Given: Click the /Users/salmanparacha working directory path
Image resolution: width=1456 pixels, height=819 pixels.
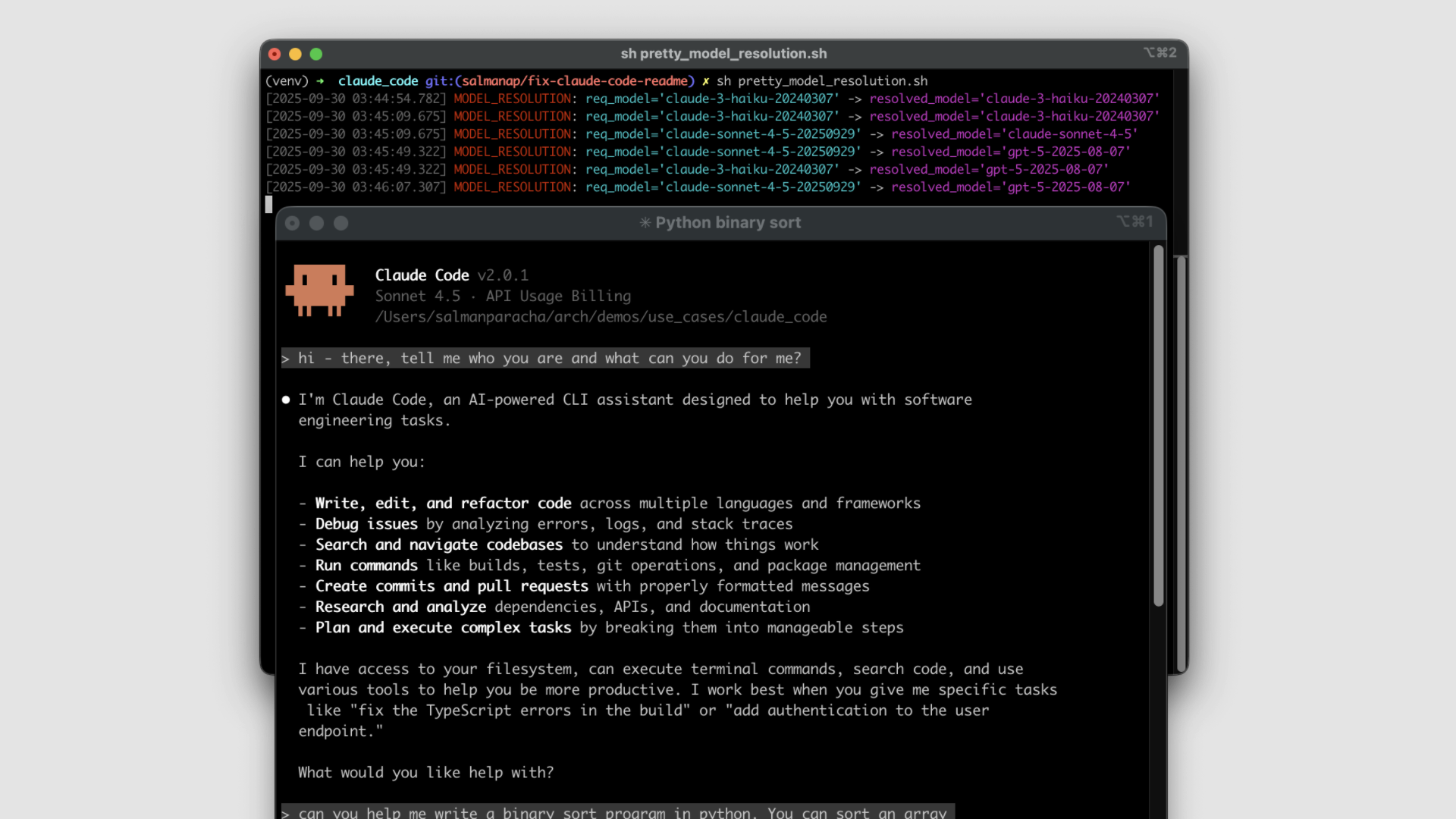Looking at the screenshot, I should tap(601, 317).
